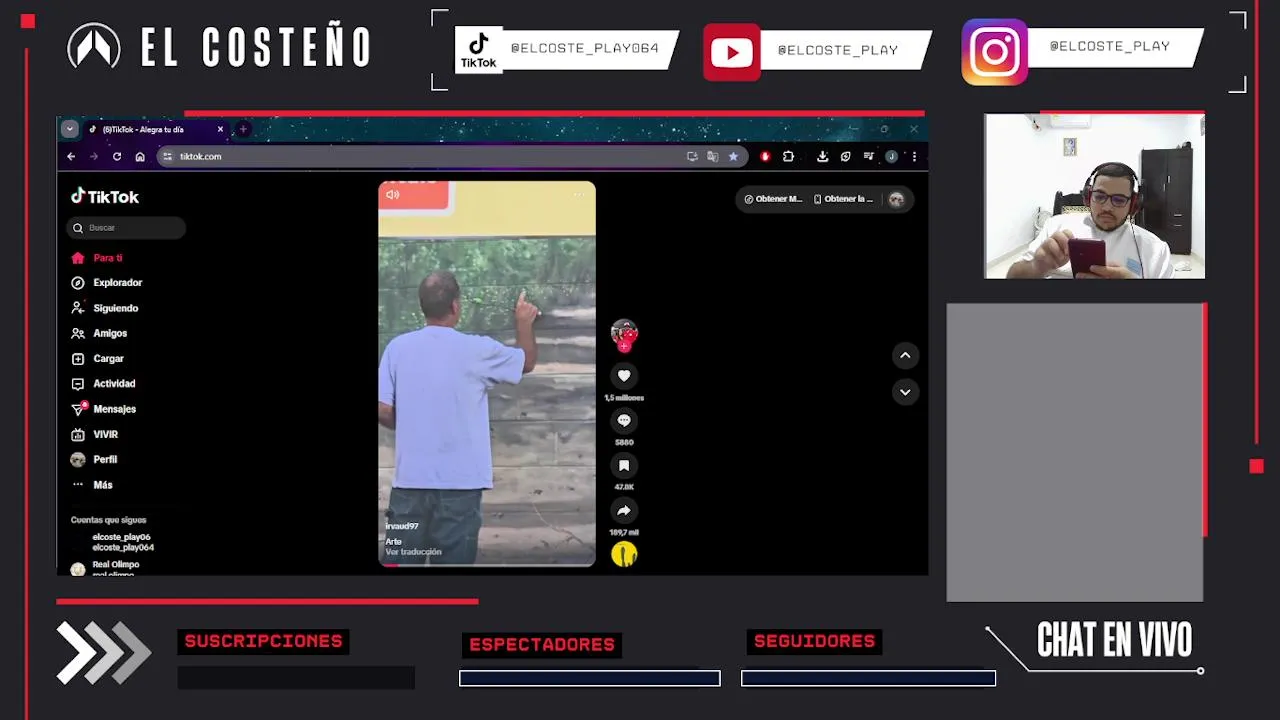The image size is (1280, 720).
Task: Open the VIVIR live section
Action: tap(95, 434)
